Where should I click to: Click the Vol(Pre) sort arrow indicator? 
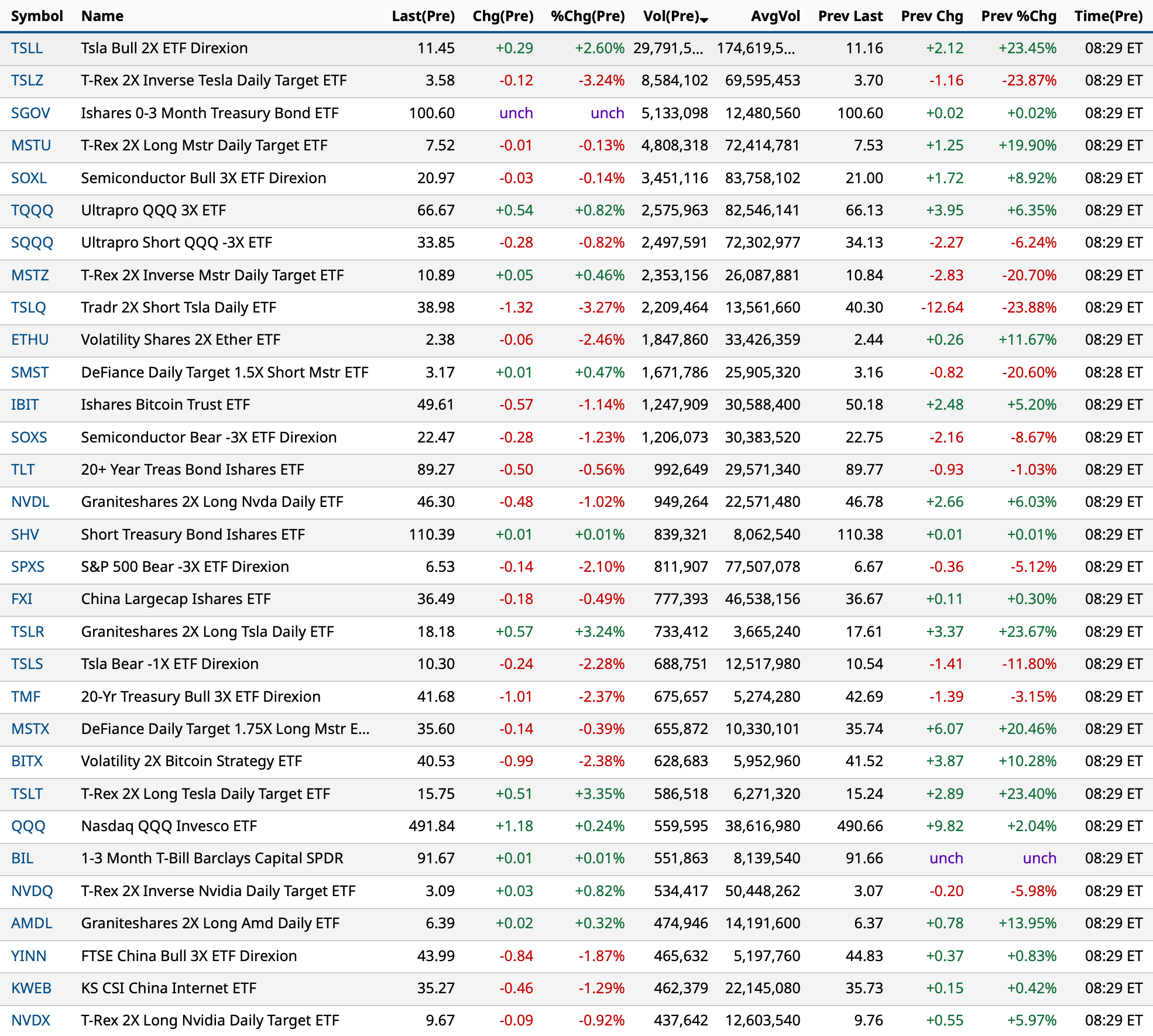pos(704,20)
